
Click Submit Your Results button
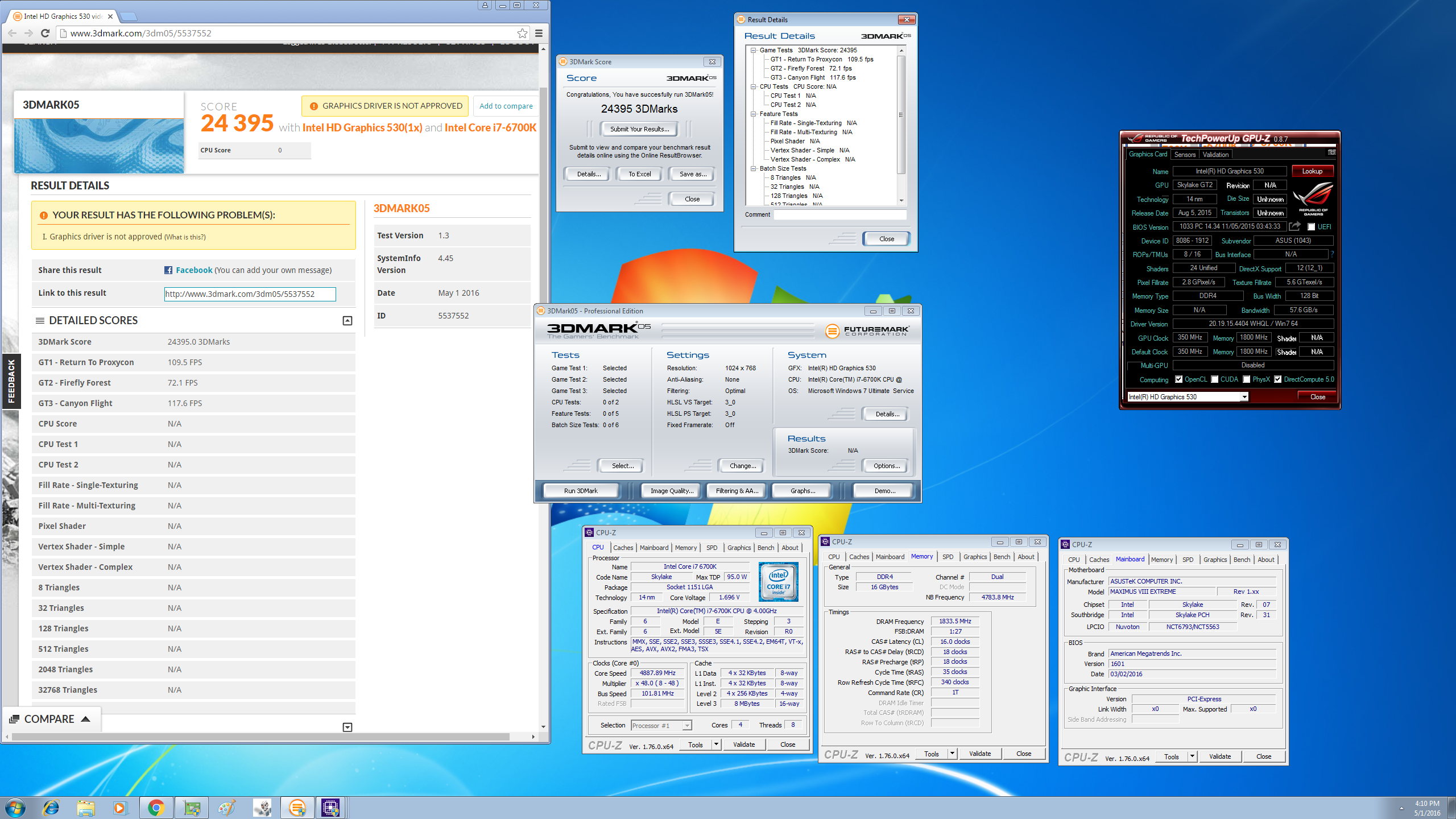(639, 129)
